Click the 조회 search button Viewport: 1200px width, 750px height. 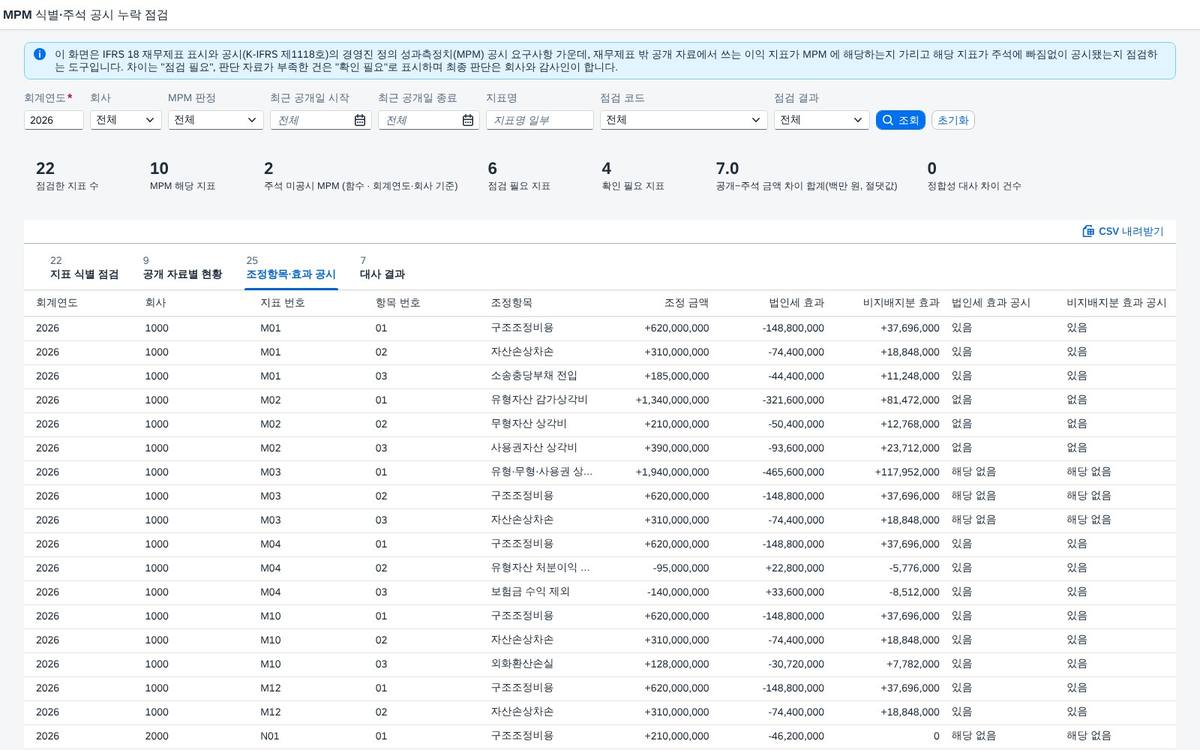(900, 120)
